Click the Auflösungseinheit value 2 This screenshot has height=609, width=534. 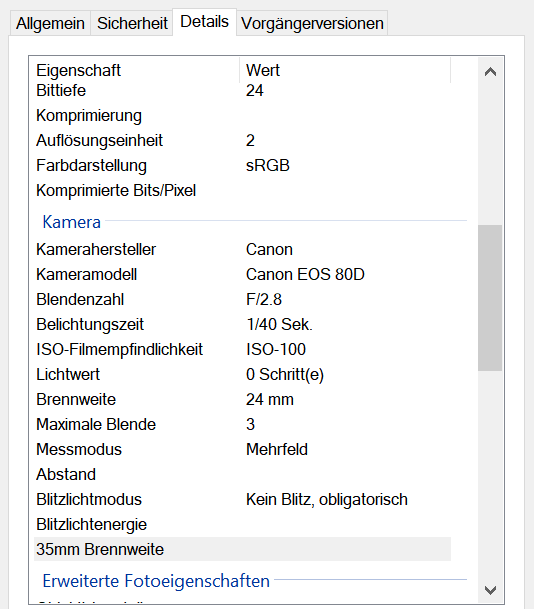point(250,140)
